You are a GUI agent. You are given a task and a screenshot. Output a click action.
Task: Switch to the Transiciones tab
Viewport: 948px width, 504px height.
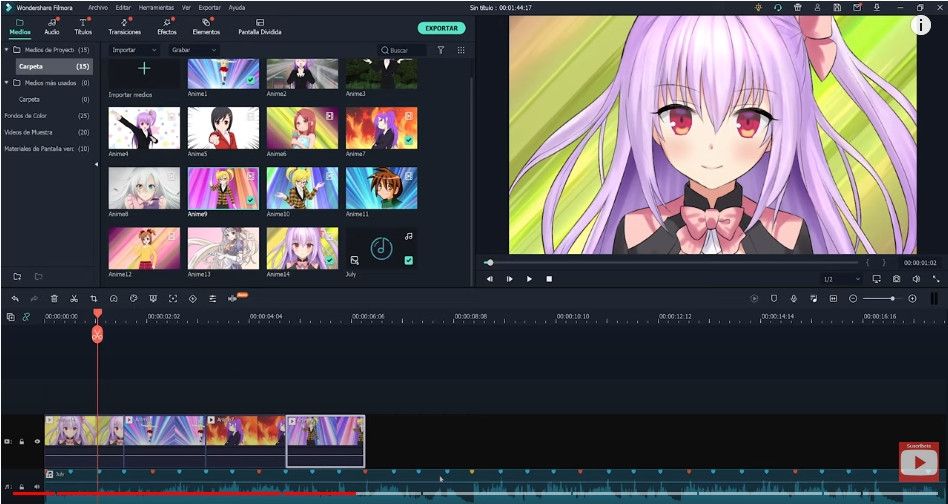(x=124, y=26)
